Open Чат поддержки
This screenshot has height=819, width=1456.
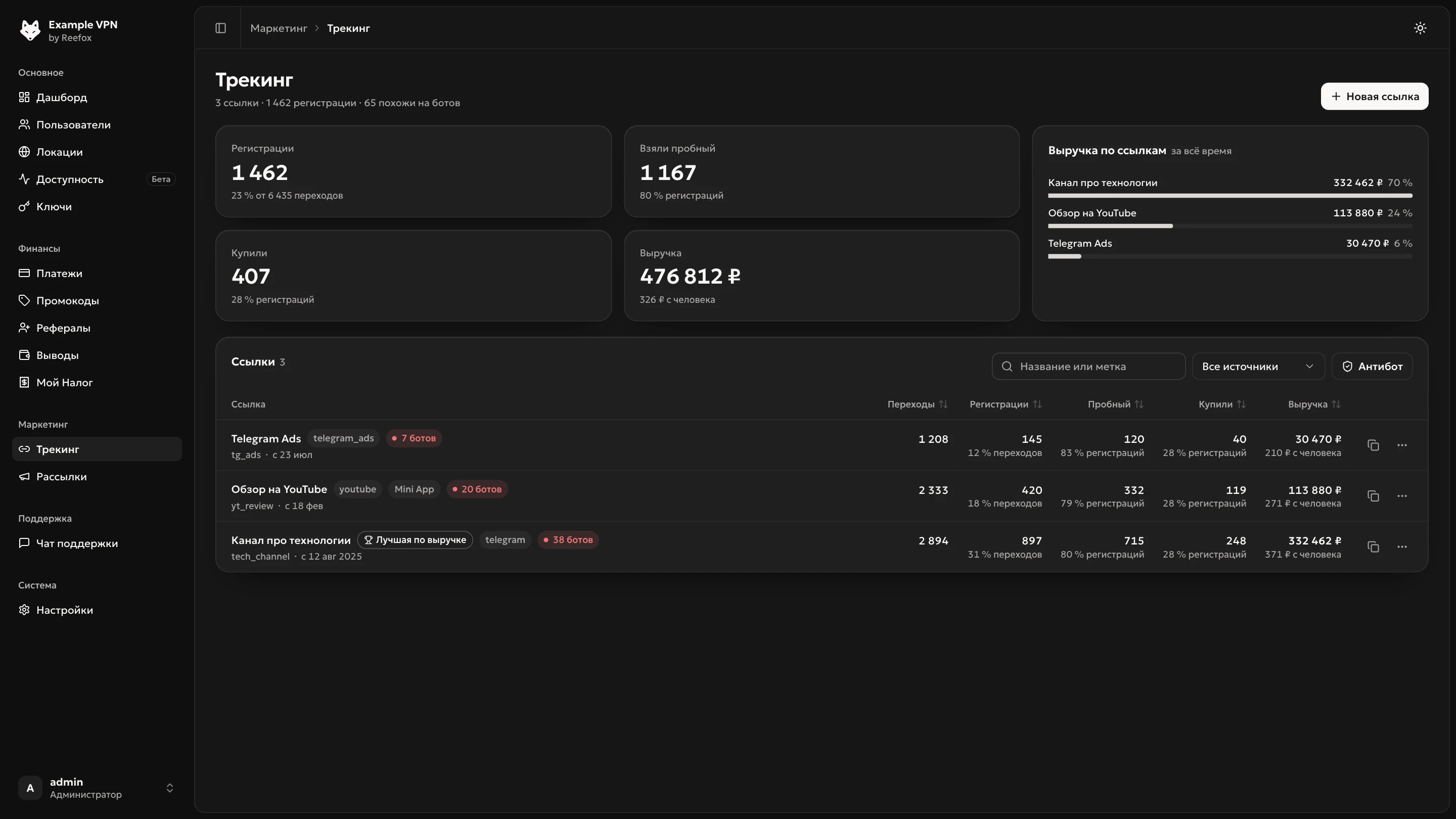[97, 543]
